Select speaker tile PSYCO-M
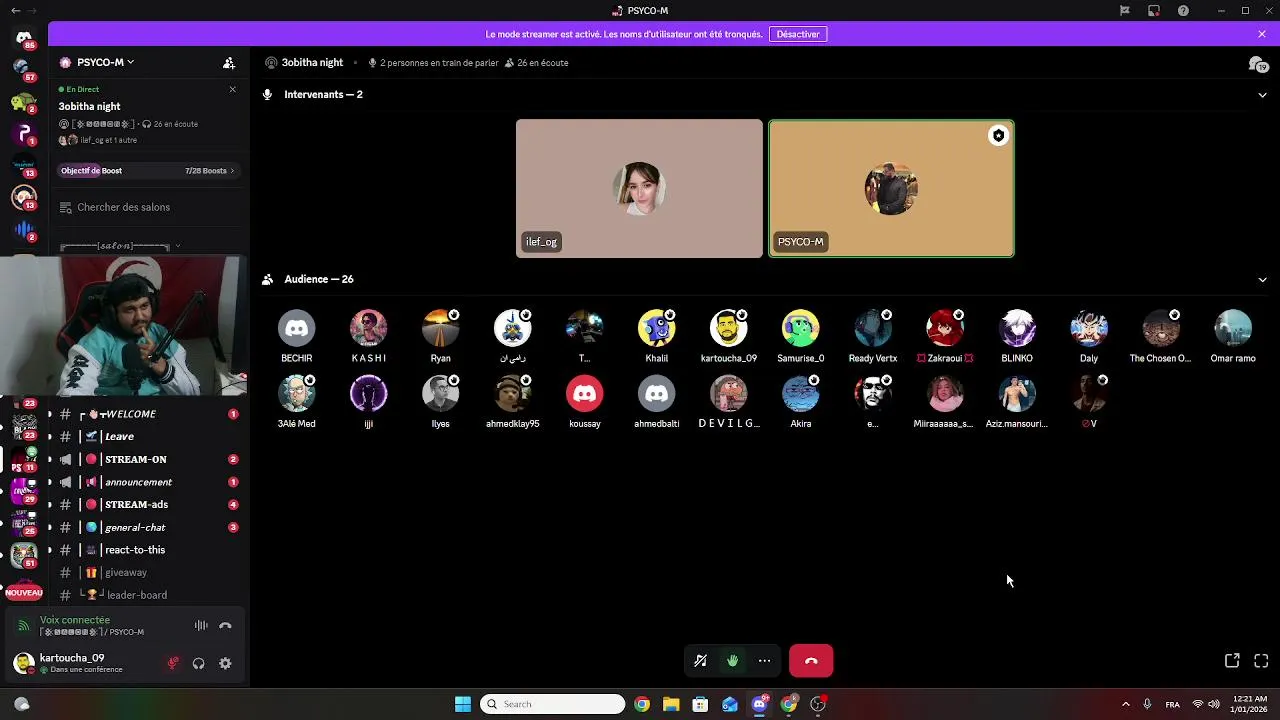This screenshot has height=720, width=1280. point(891,189)
